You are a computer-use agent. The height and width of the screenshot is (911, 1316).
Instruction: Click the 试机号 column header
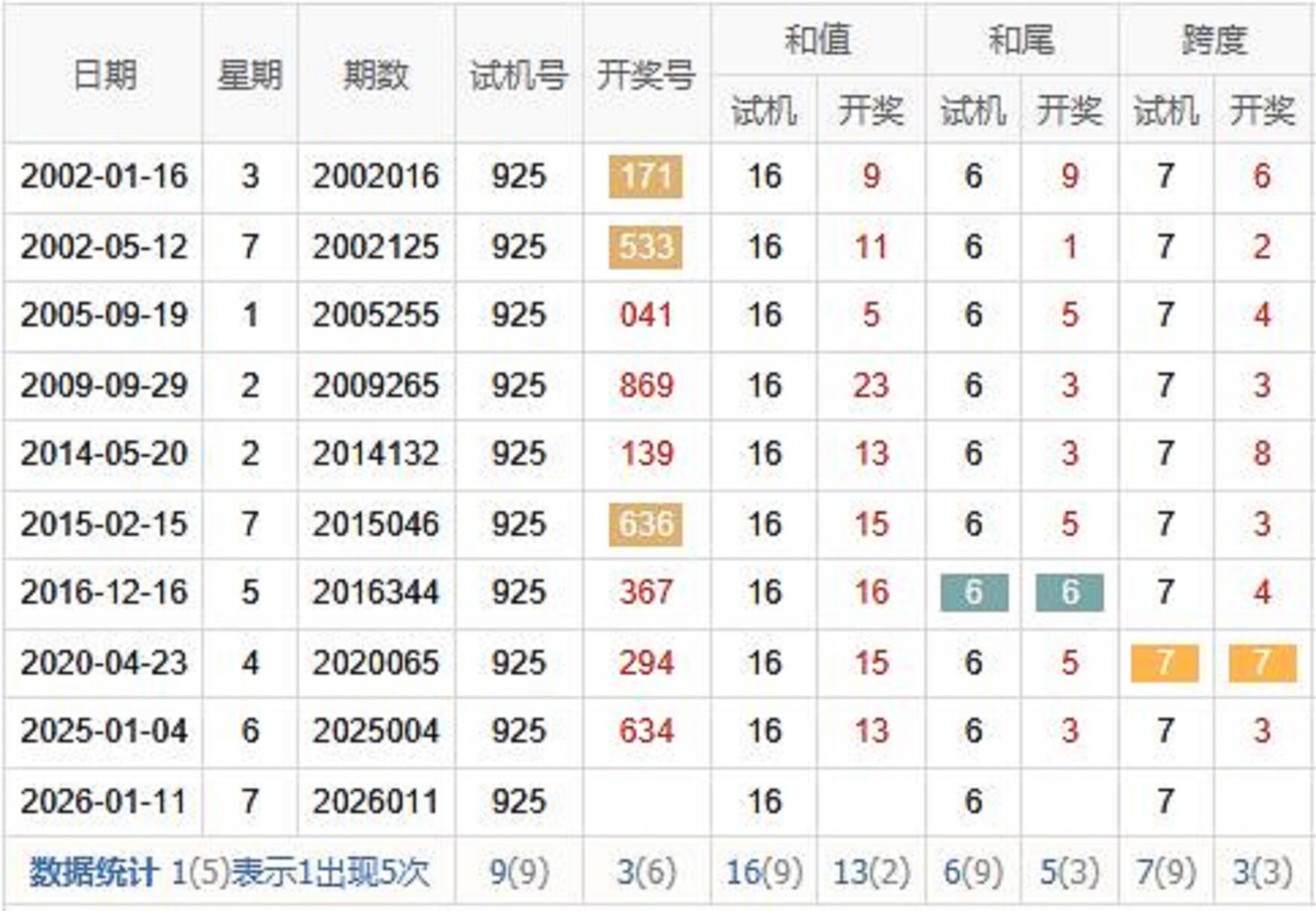(518, 74)
